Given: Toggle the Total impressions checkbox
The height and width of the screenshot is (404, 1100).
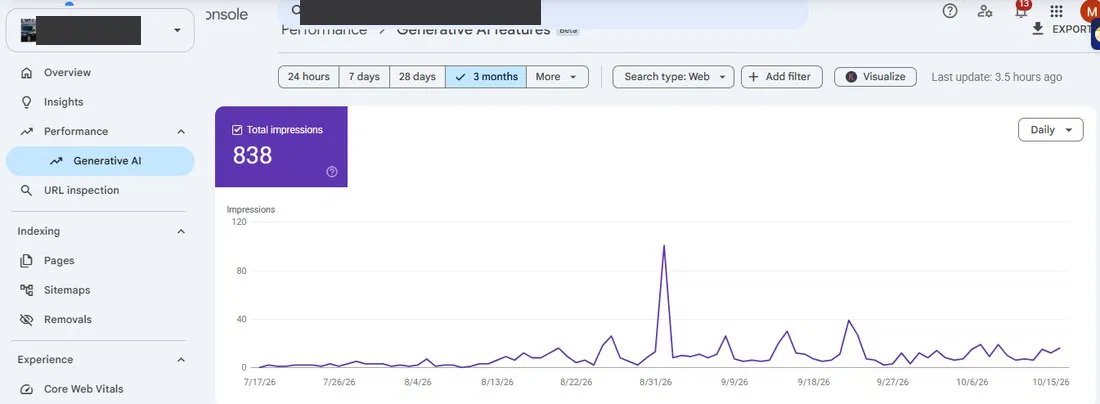Looking at the screenshot, I should [237, 130].
